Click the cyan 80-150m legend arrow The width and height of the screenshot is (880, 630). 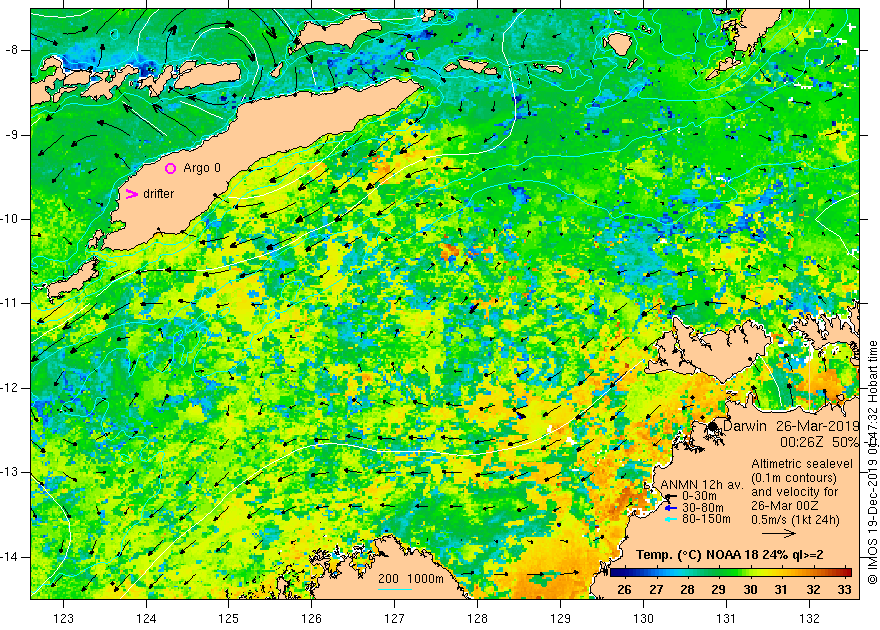[670, 519]
